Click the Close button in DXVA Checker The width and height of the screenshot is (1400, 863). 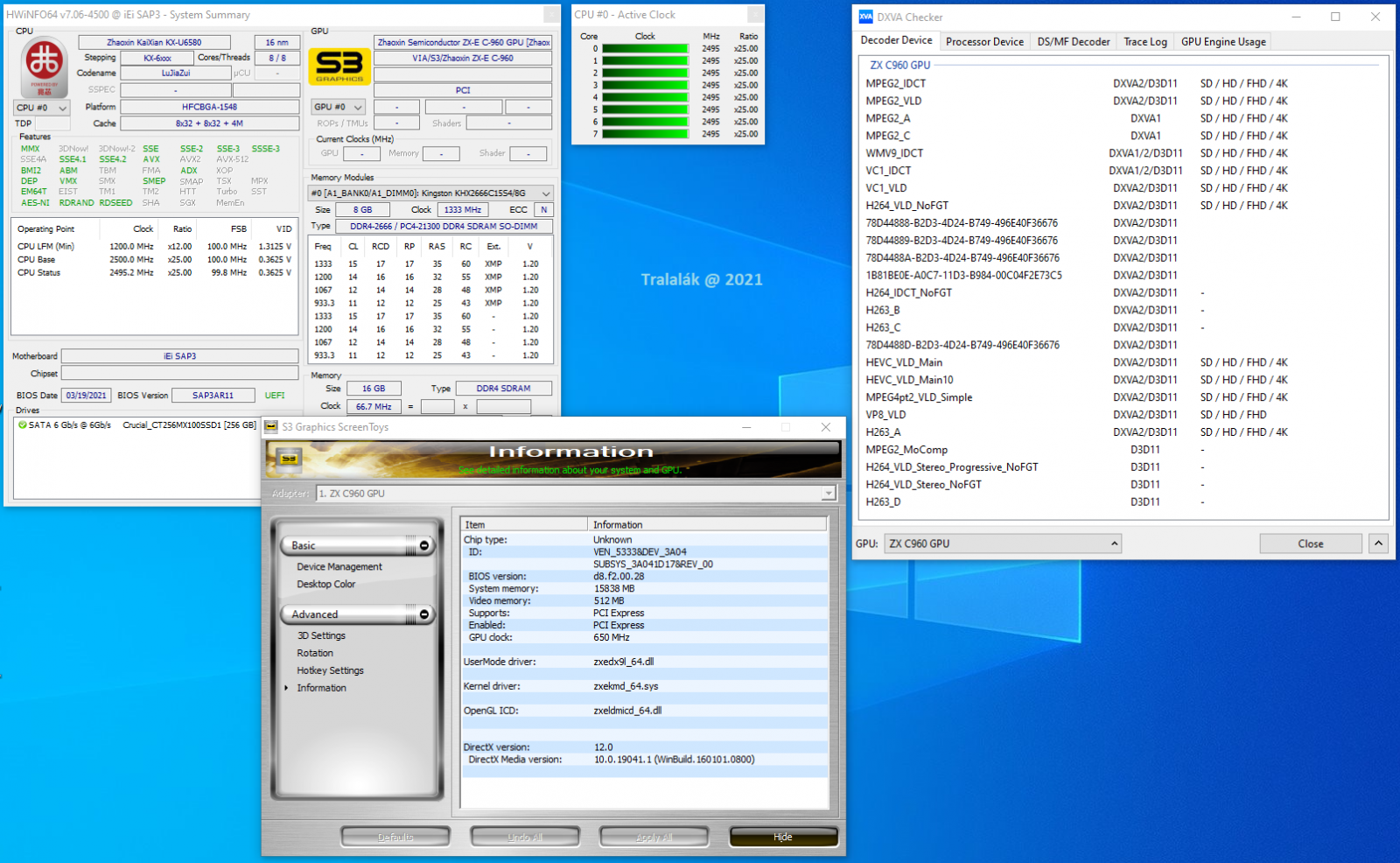[x=1310, y=544]
